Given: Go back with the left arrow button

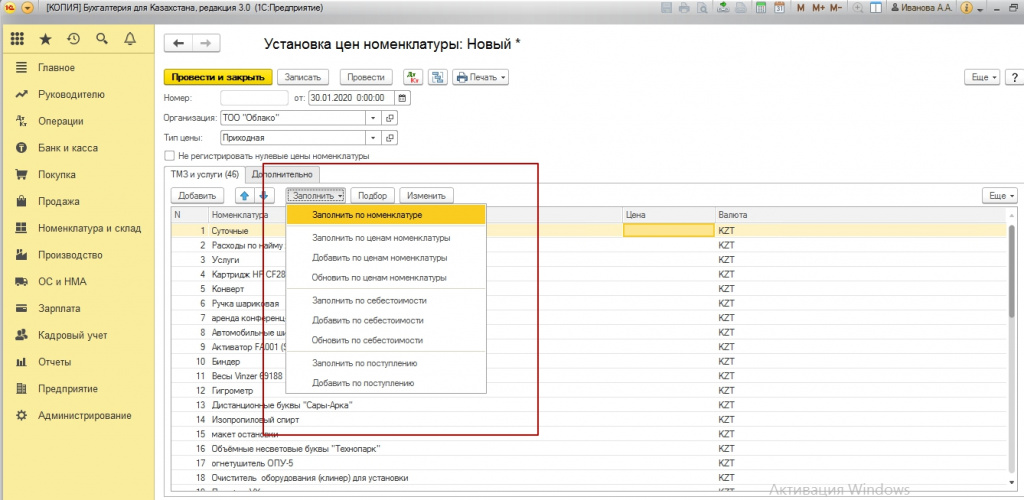Looking at the screenshot, I should click(x=178, y=44).
